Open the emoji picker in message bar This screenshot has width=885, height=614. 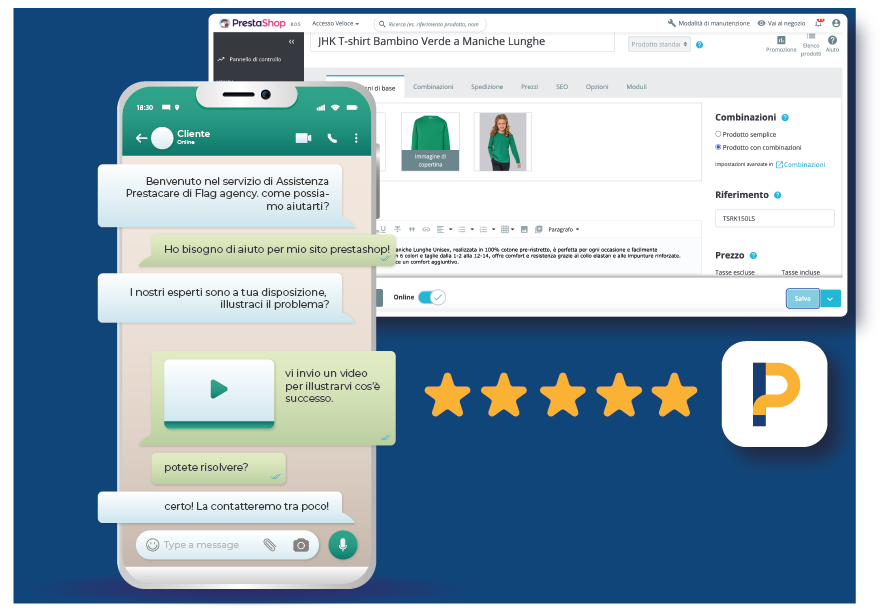[152, 545]
